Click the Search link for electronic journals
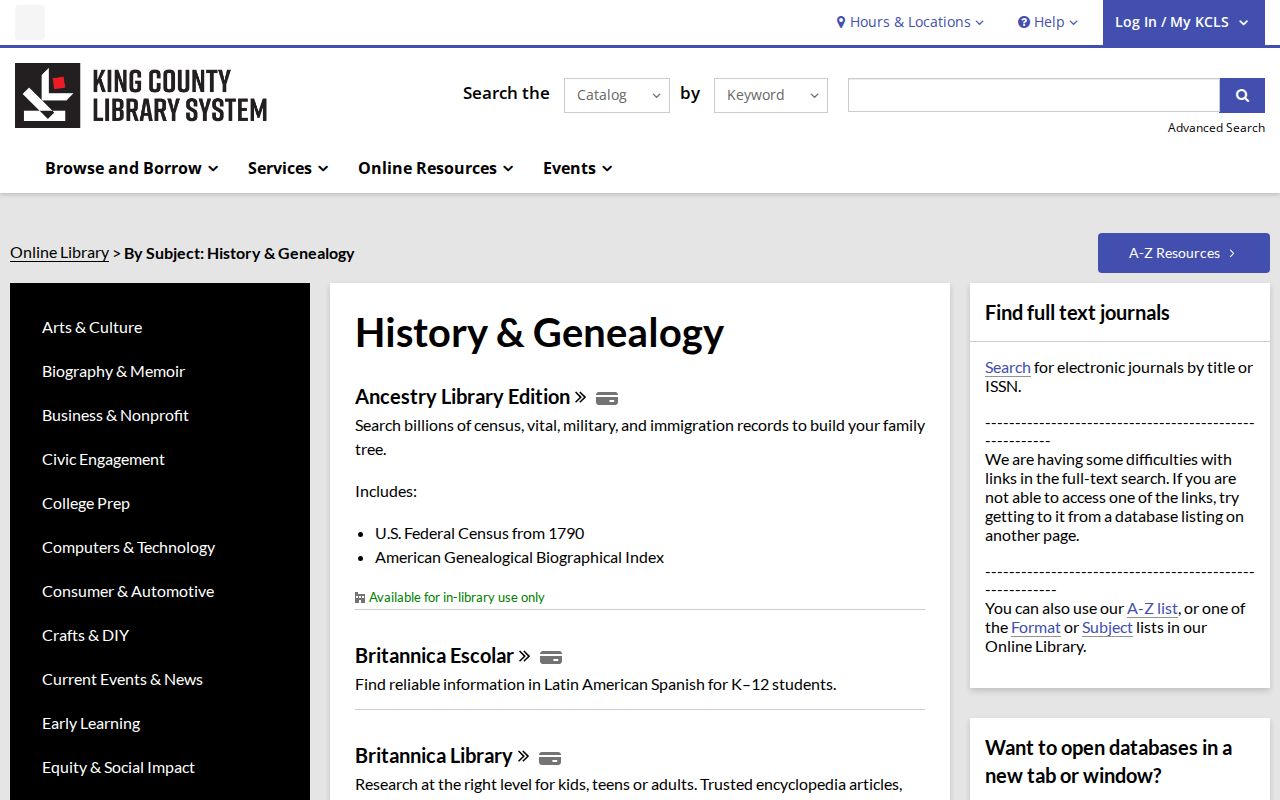This screenshot has height=800, width=1280. point(1007,367)
